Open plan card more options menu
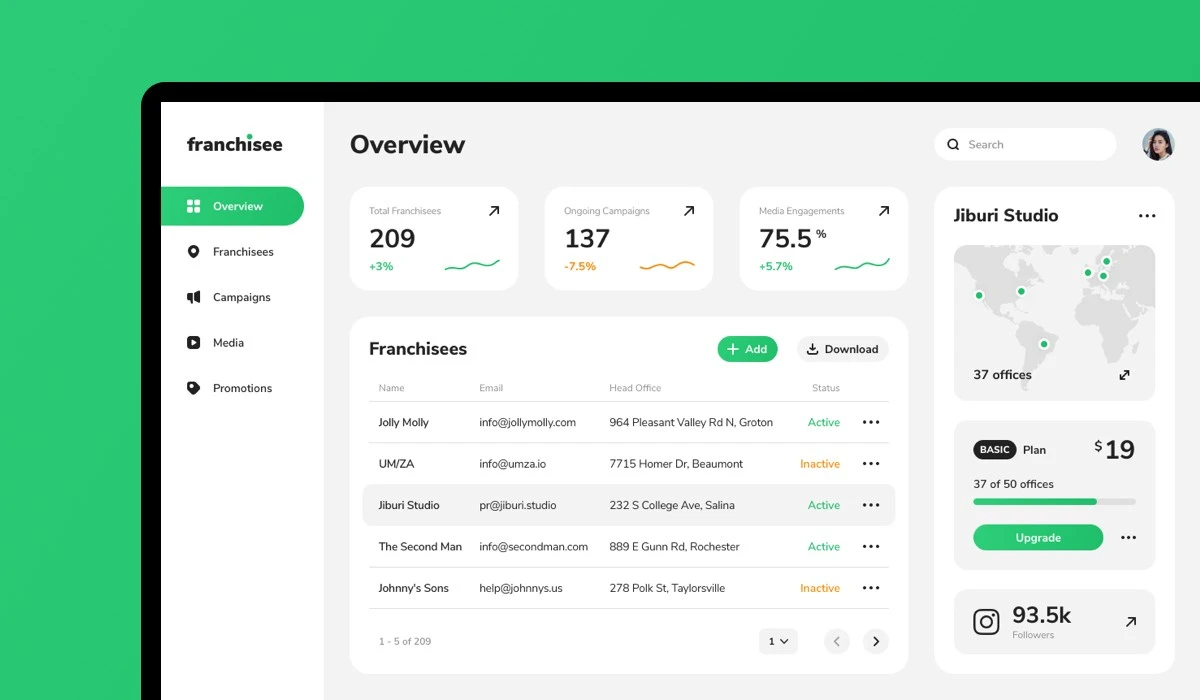Screen dimensions: 1200x700 [x=1128, y=538]
